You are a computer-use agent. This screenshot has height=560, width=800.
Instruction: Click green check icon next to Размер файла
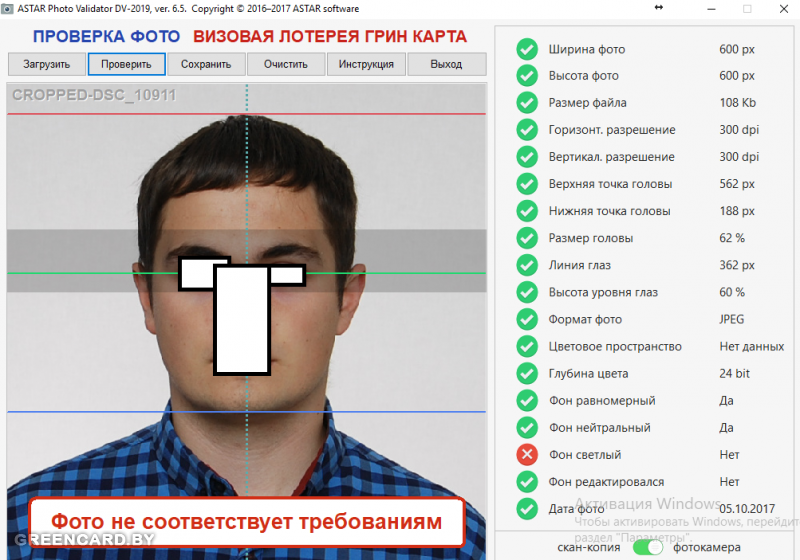click(527, 103)
